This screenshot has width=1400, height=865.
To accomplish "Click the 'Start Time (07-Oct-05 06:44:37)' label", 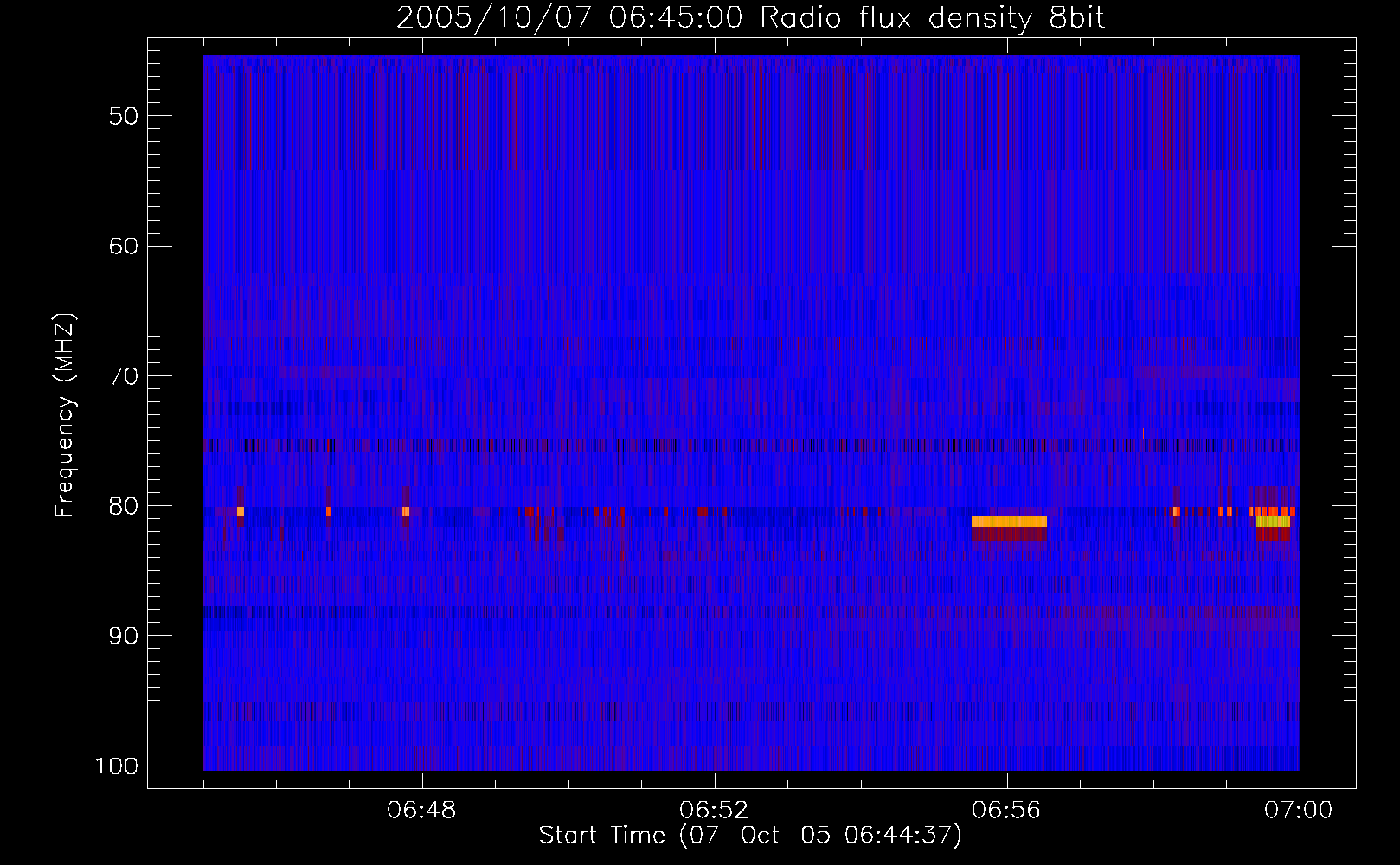I will 750,836.
